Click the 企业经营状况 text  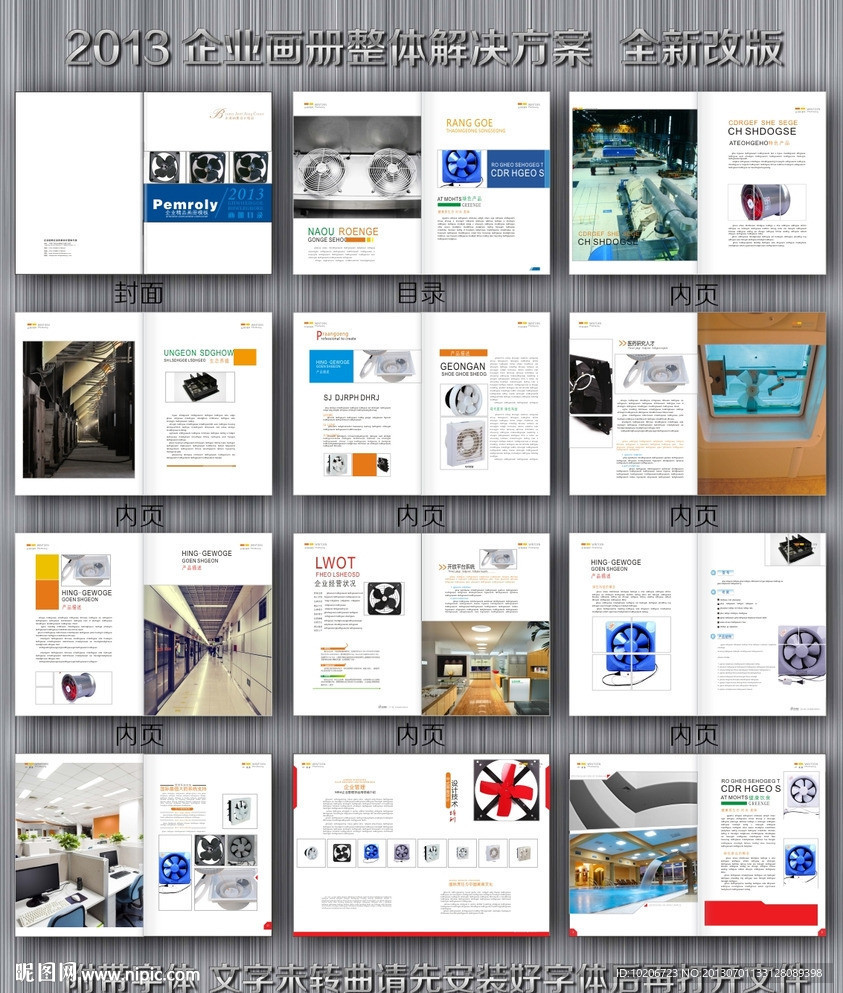pos(335,583)
